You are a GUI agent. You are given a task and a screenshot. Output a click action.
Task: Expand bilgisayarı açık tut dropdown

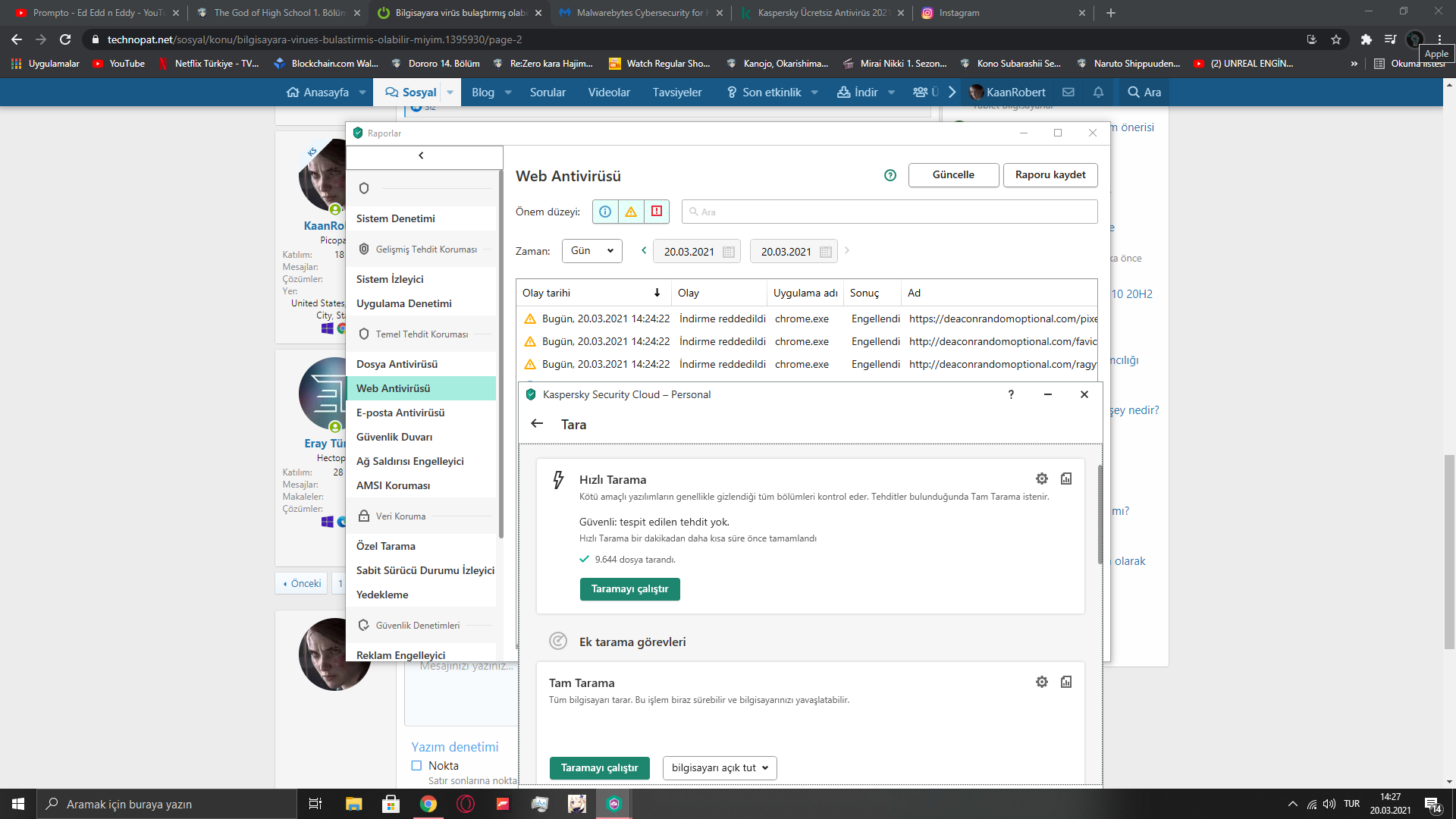(719, 767)
